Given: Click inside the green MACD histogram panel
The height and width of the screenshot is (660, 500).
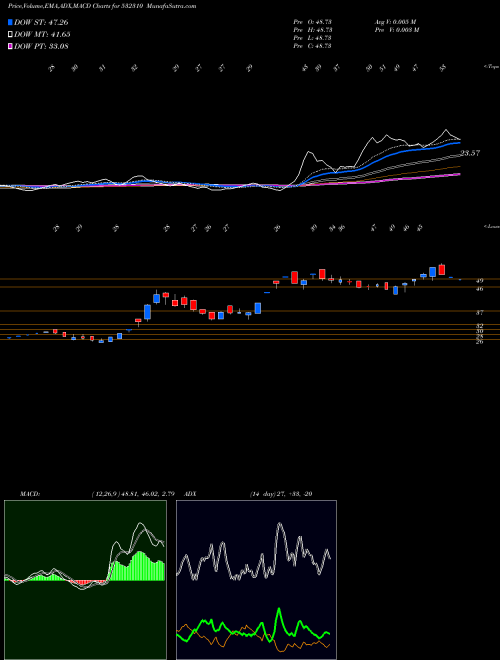Looking at the screenshot, I should tap(85, 580).
